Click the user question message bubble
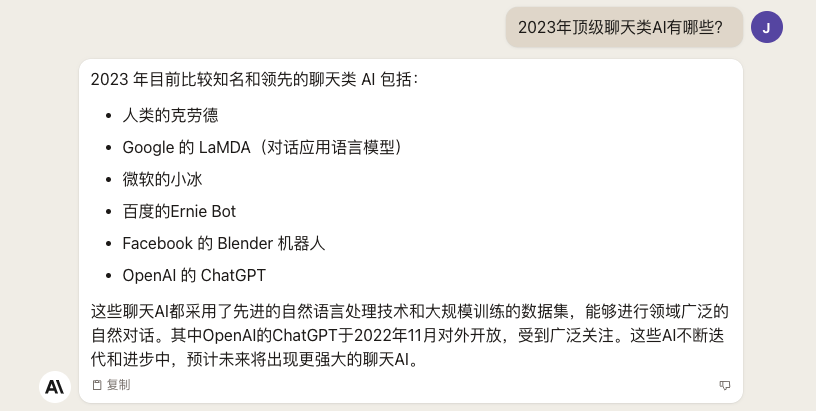 (624, 27)
